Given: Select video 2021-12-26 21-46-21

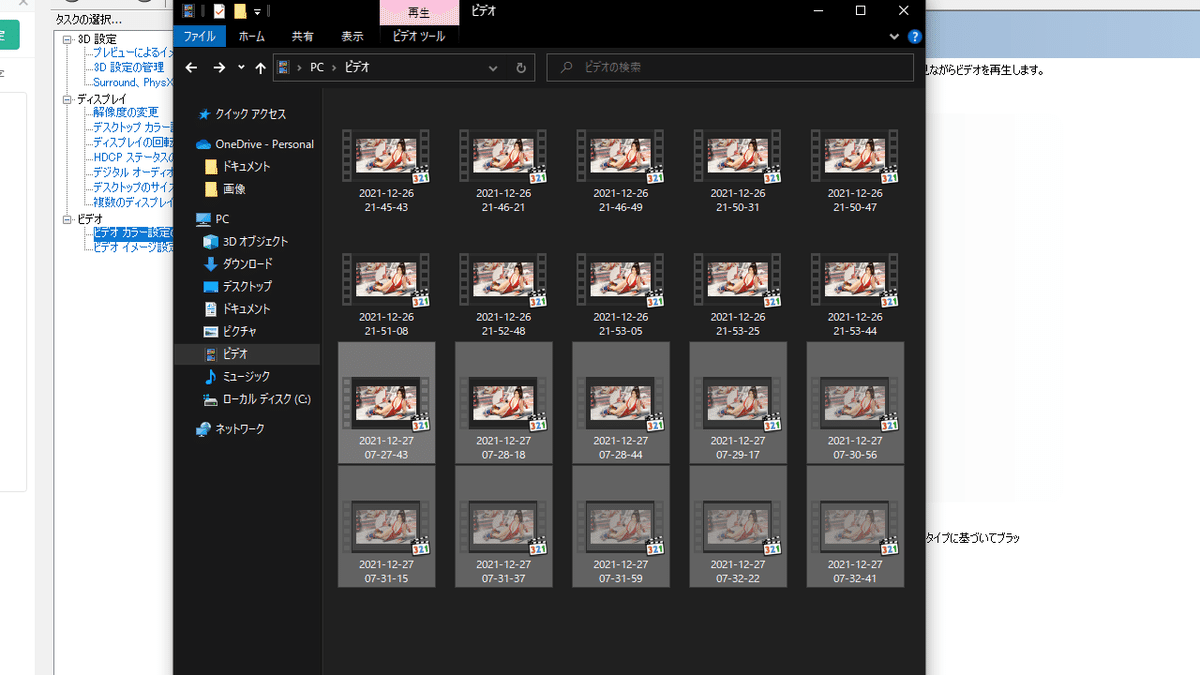Looking at the screenshot, I should coord(503,172).
